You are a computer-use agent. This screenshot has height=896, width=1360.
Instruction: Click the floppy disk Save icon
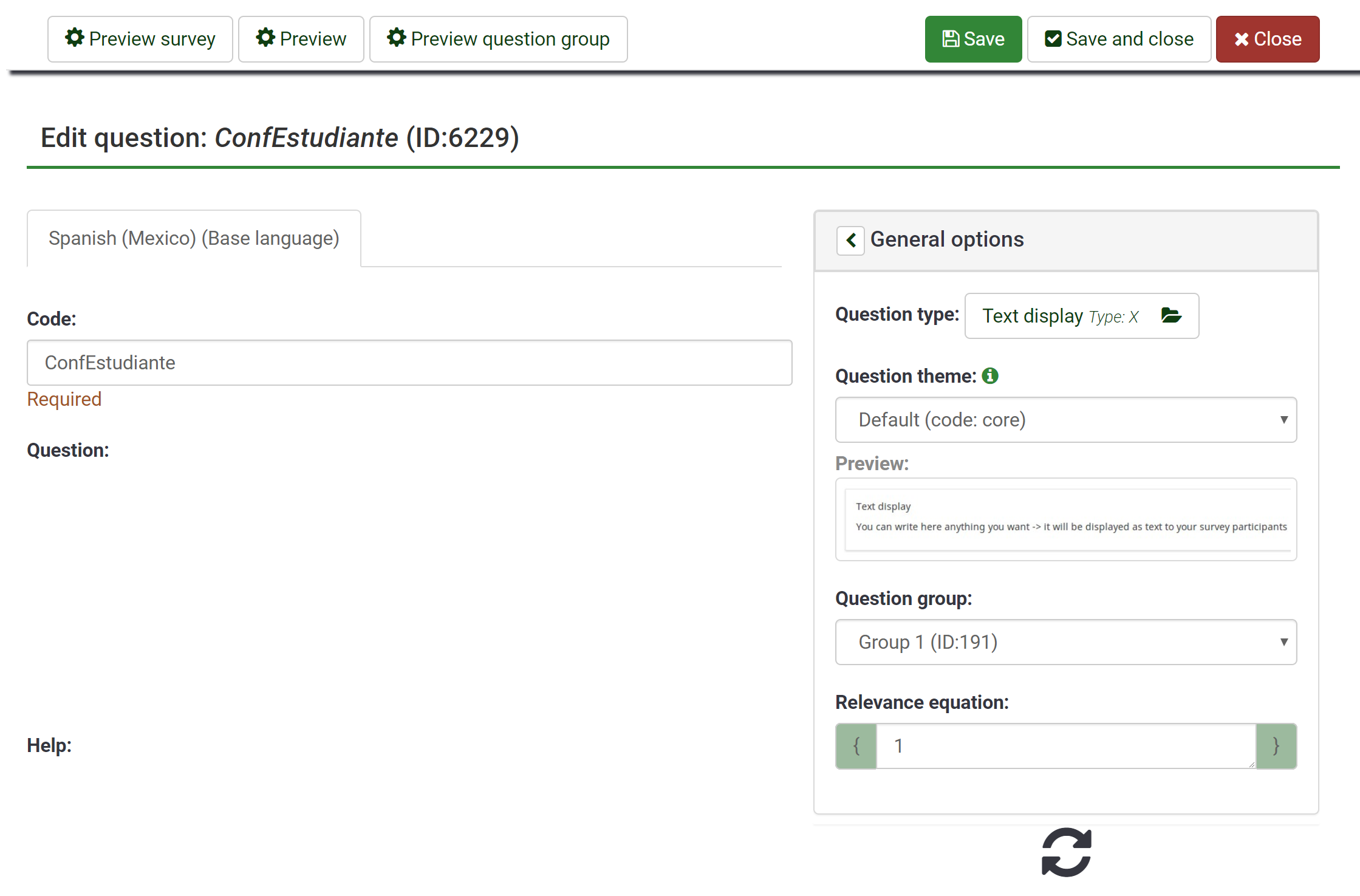(951, 39)
